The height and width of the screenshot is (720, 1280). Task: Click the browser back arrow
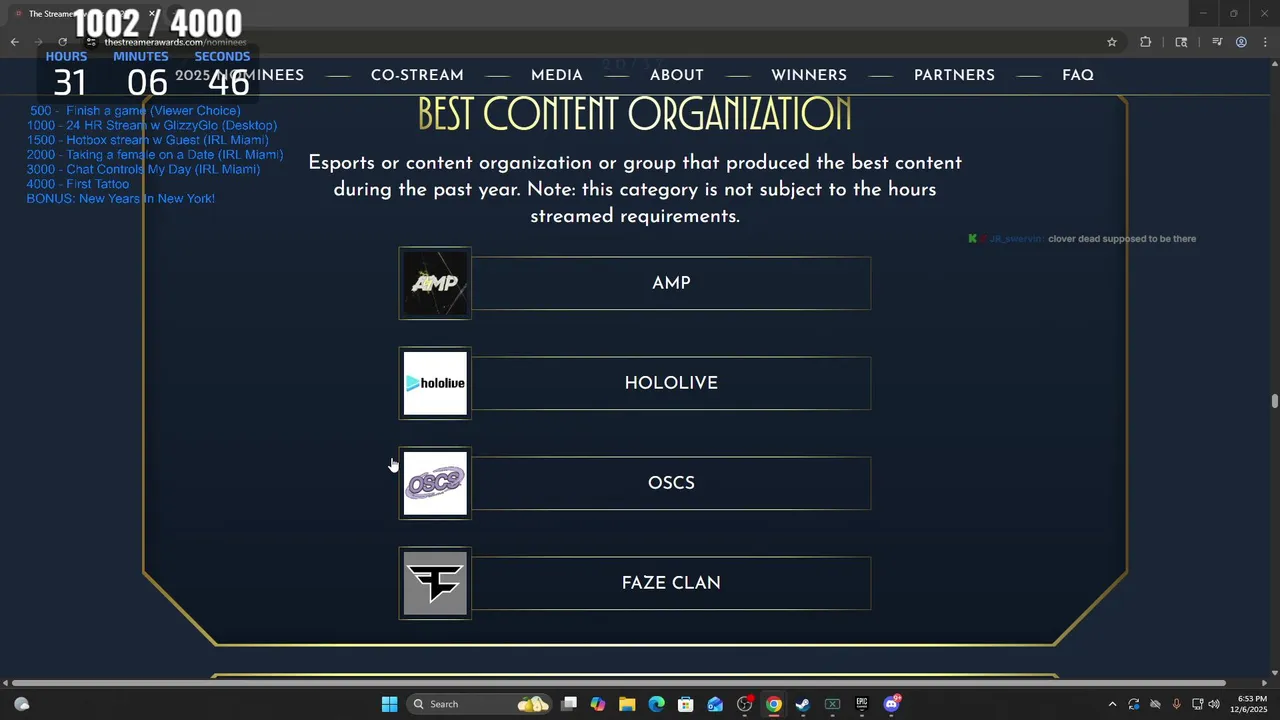(x=14, y=42)
